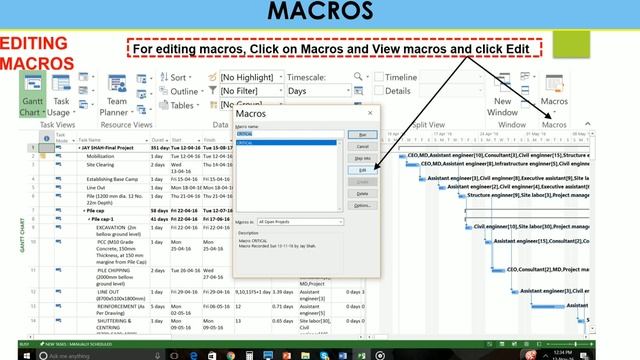Enable the Timeline checkbox

click(379, 77)
